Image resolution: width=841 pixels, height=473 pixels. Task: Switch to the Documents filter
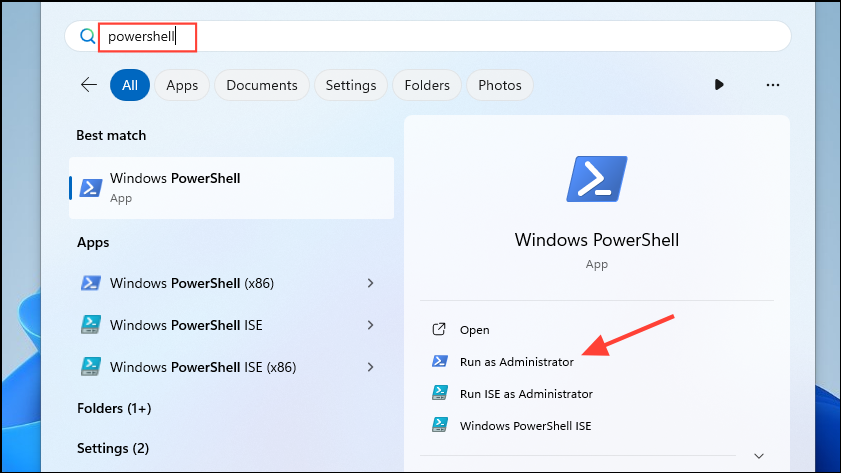pyautogui.click(x=262, y=85)
